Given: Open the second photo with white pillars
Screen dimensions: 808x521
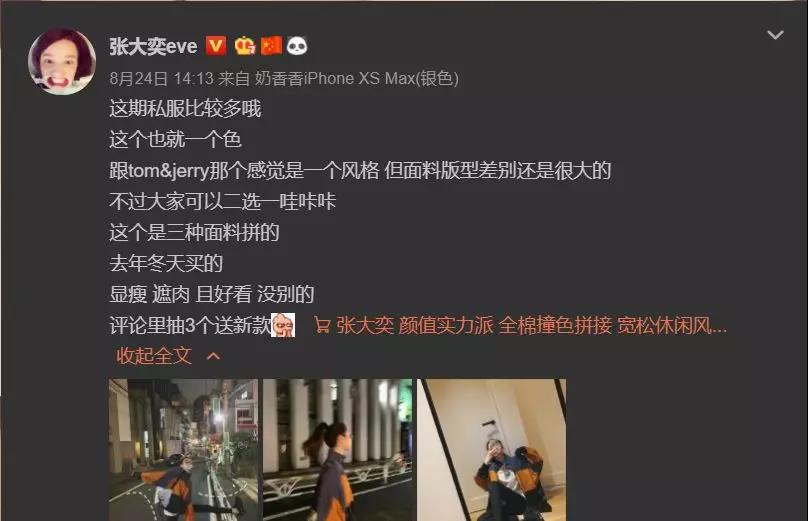Looking at the screenshot, I should click(x=338, y=450).
